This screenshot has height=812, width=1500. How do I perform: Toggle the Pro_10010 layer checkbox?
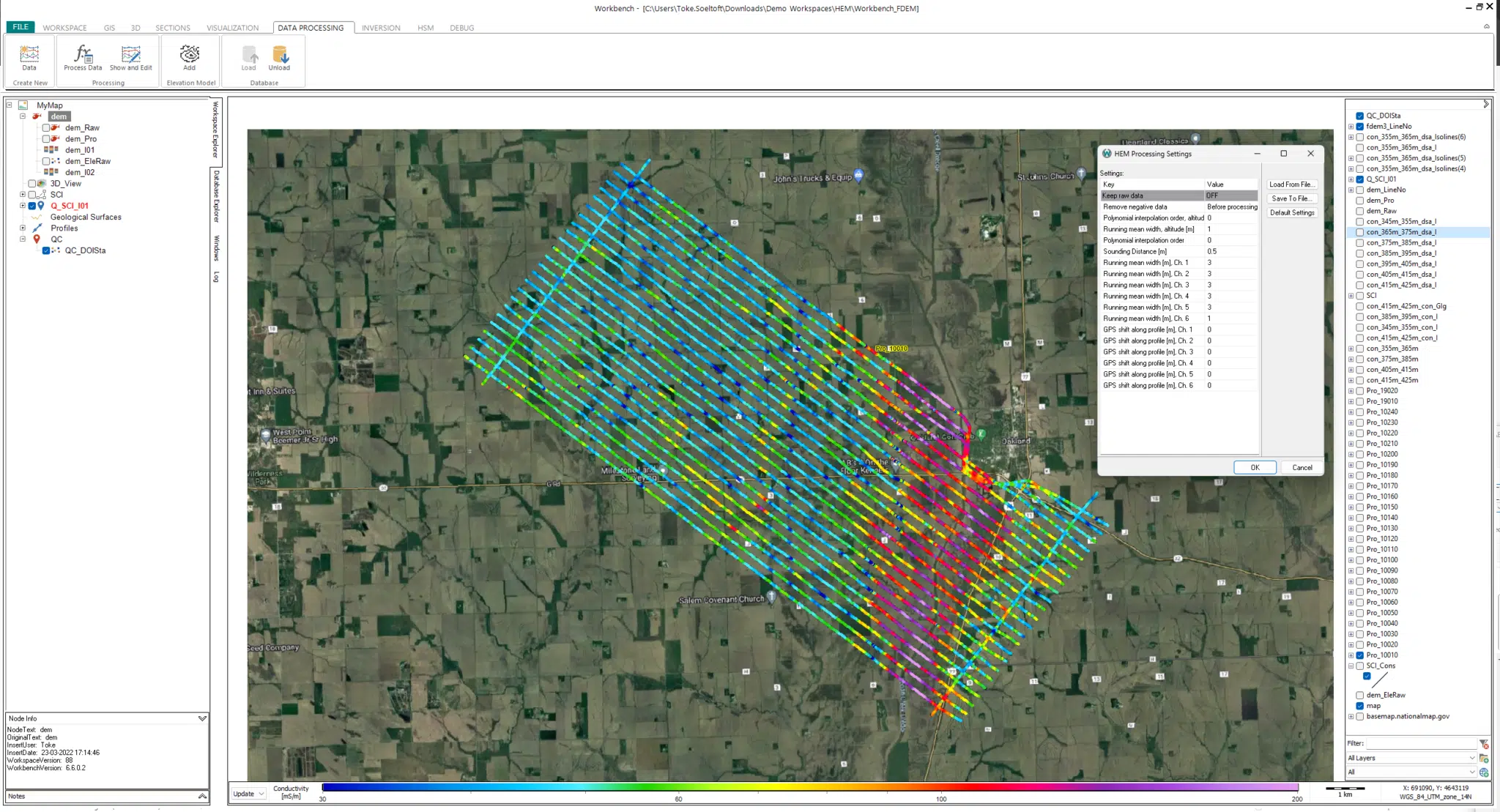[1359, 655]
